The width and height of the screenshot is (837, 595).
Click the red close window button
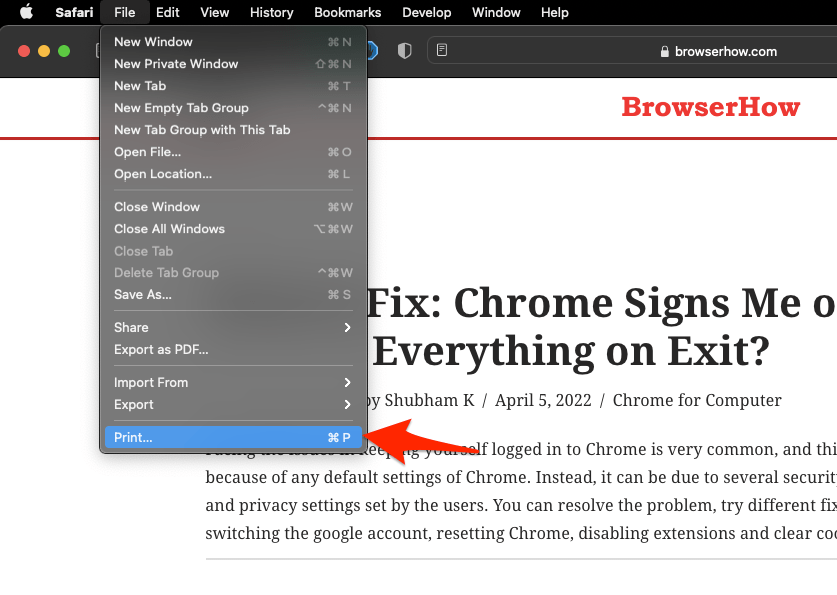tap(24, 51)
